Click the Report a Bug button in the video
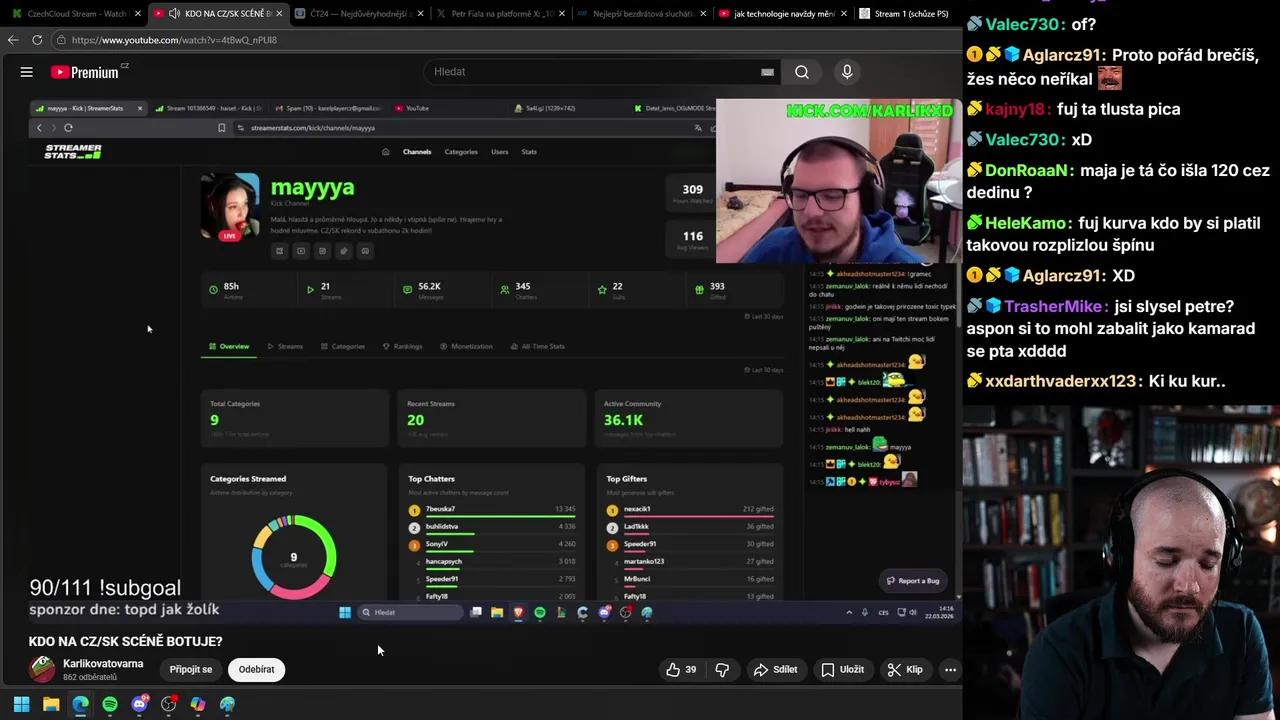Viewport: 1280px width, 720px height. pos(913,581)
